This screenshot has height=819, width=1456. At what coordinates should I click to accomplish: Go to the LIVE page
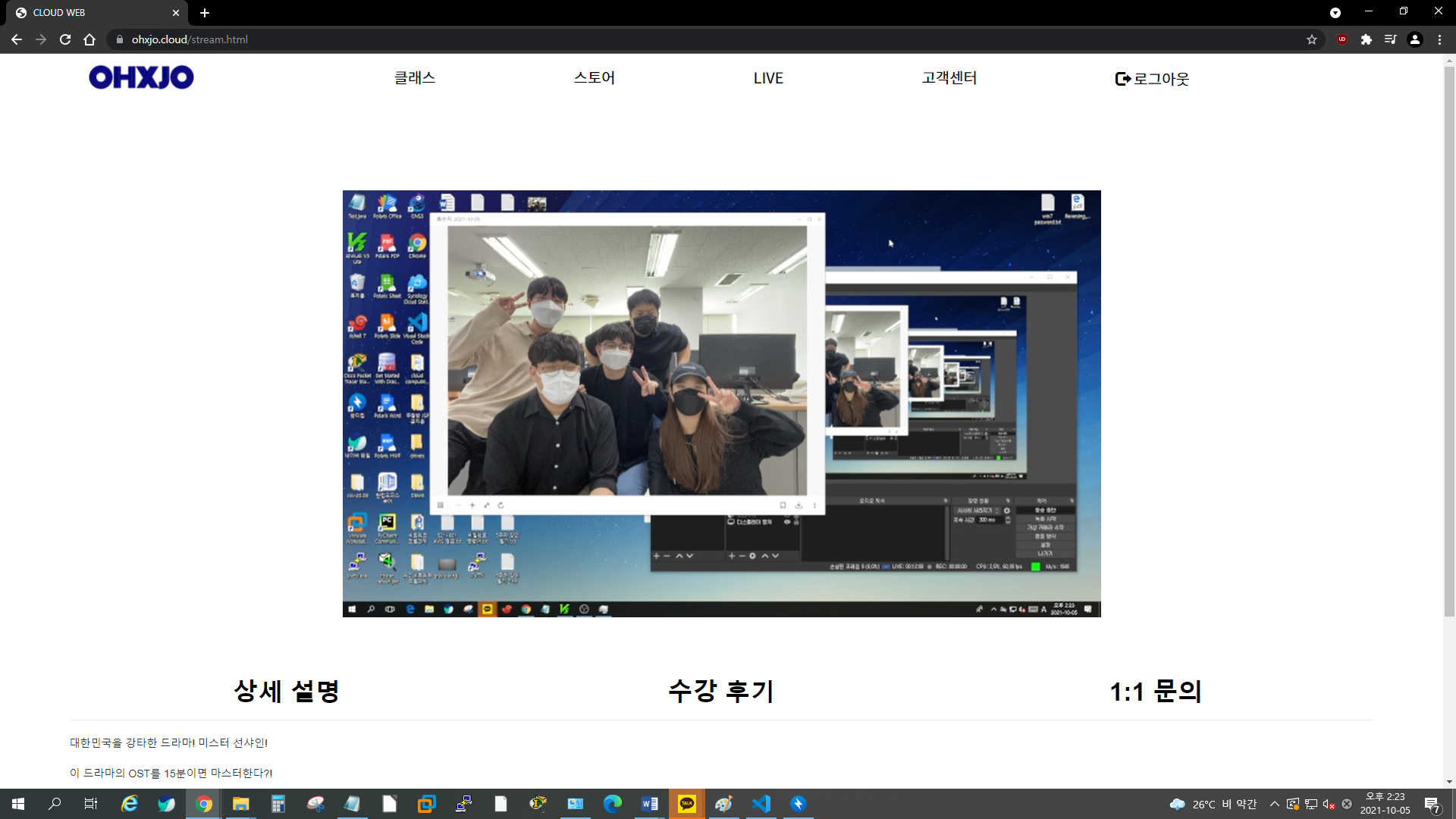(768, 78)
